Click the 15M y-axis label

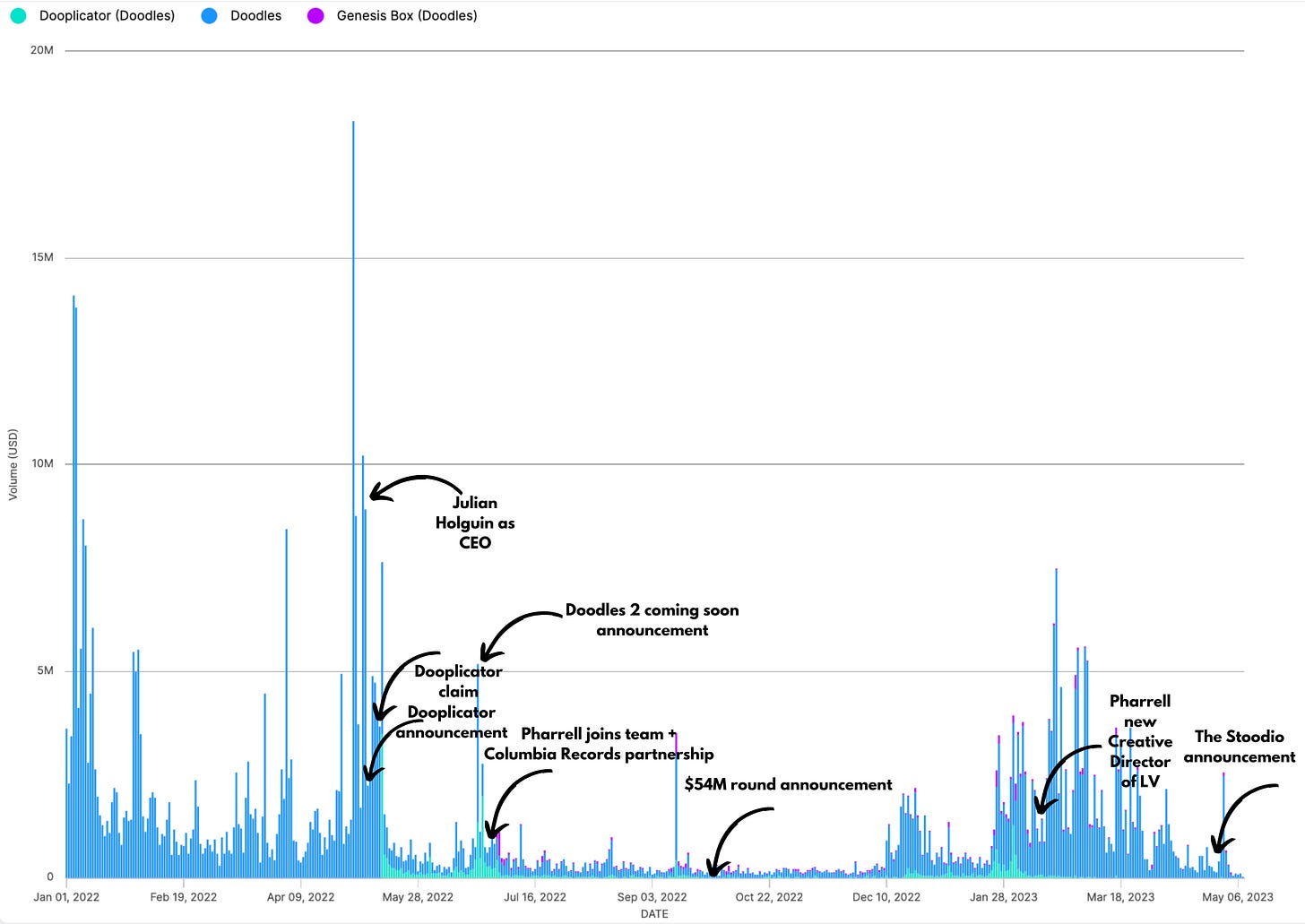point(42,257)
